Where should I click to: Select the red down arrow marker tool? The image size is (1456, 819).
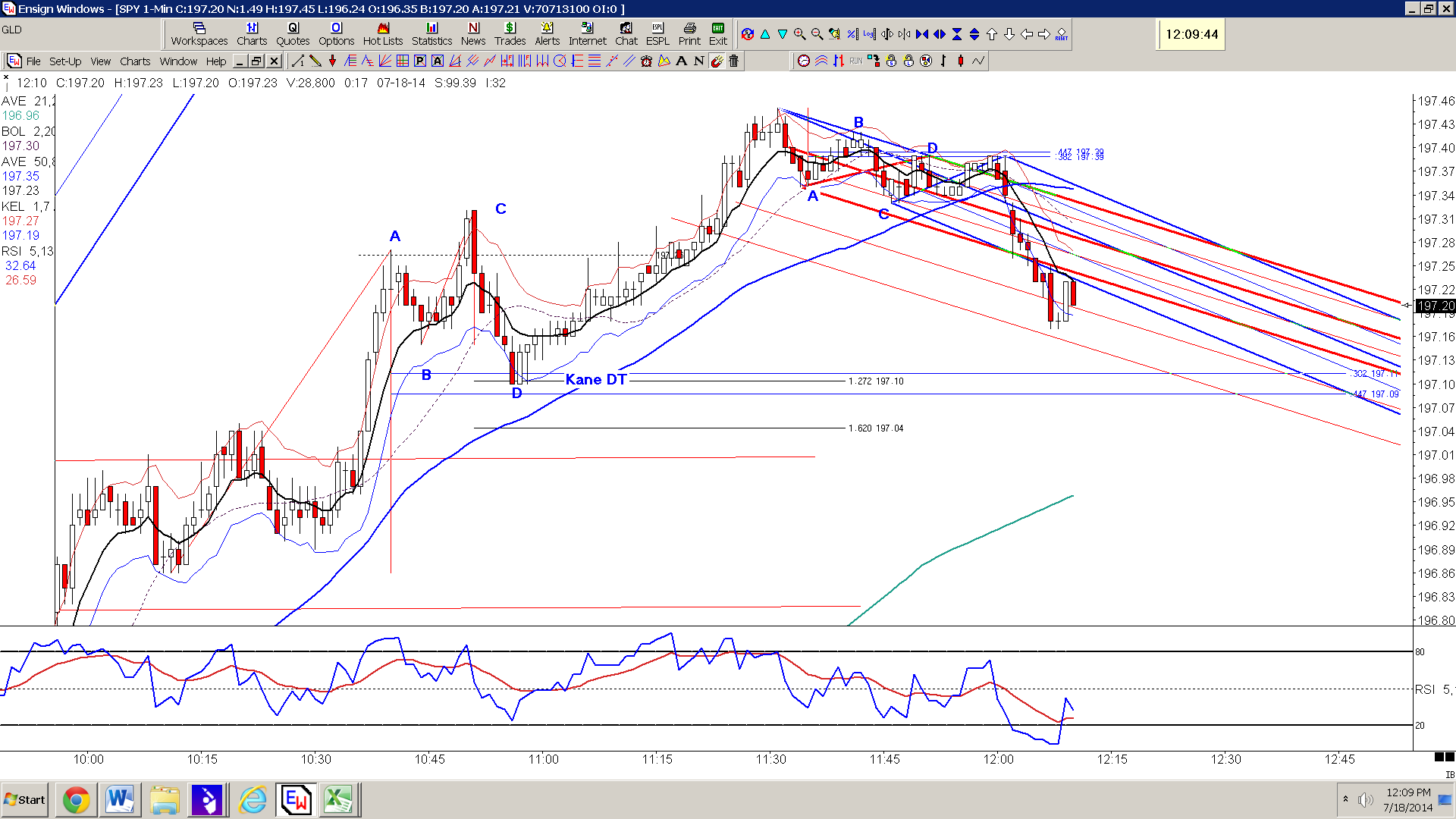coord(332,61)
